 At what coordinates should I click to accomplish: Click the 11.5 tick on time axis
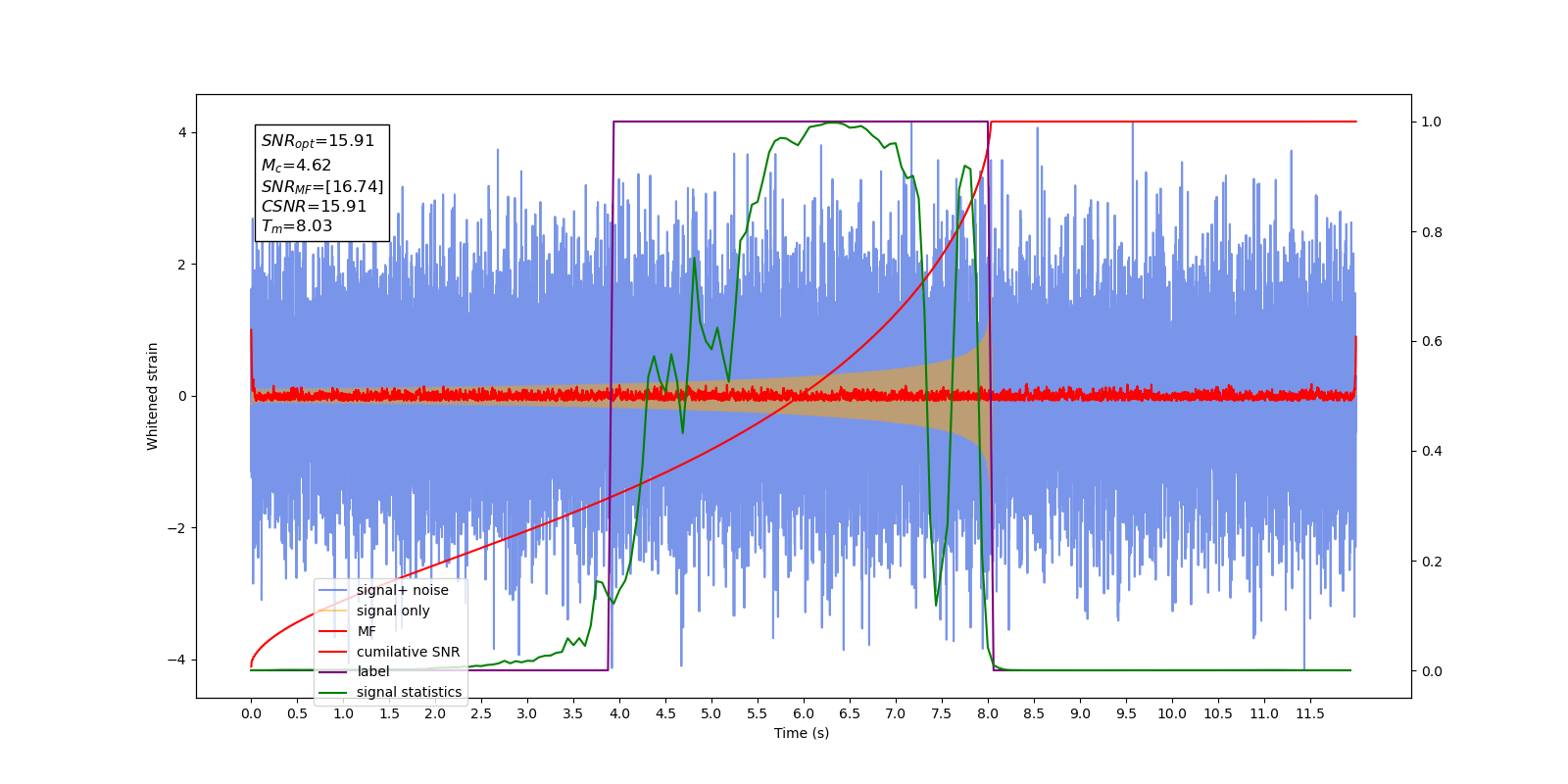point(1310,713)
